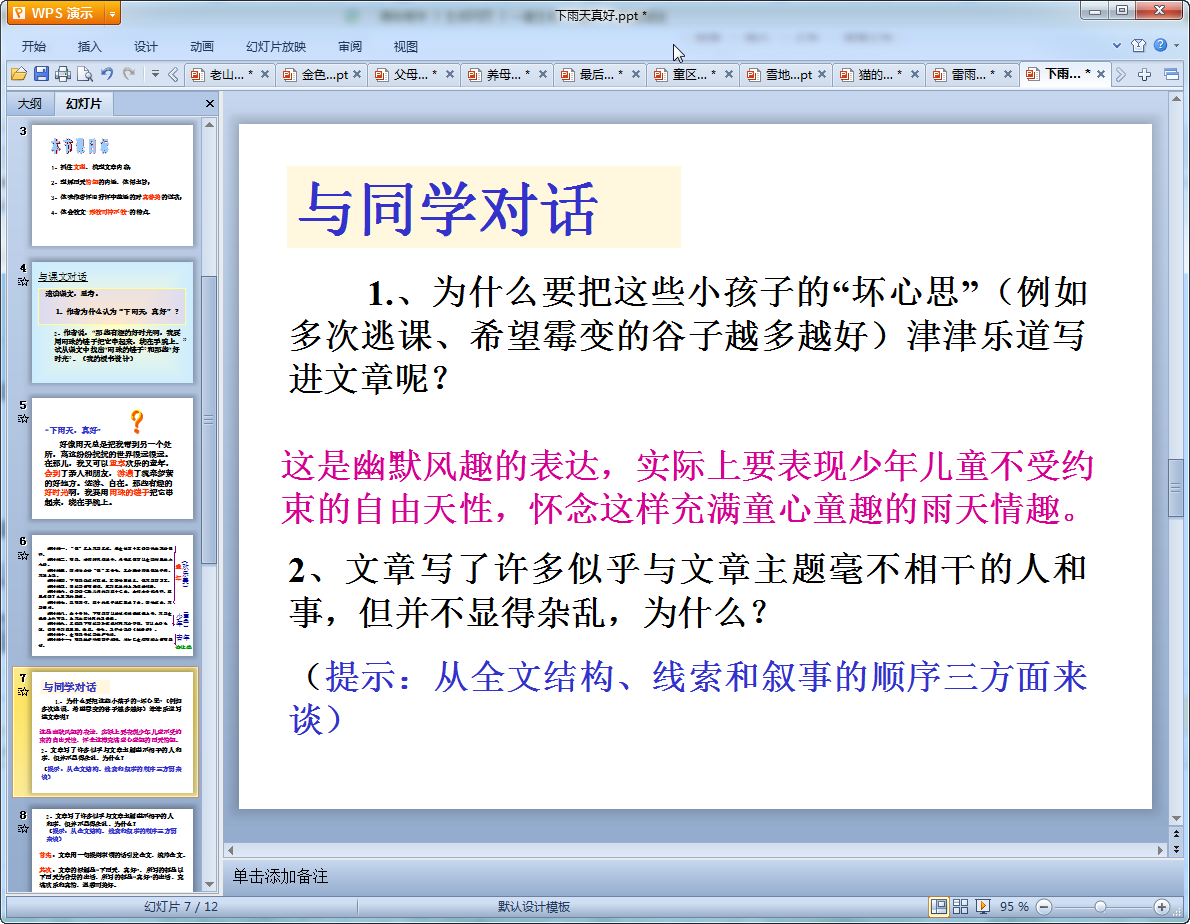Switch to the 大纲 outline tab

point(30,103)
